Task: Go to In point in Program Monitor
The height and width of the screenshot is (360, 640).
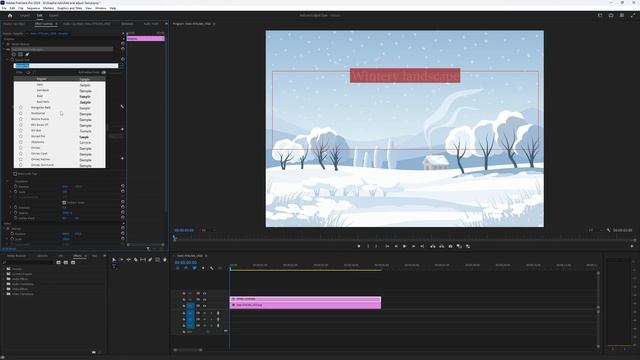Action: coord(387,246)
